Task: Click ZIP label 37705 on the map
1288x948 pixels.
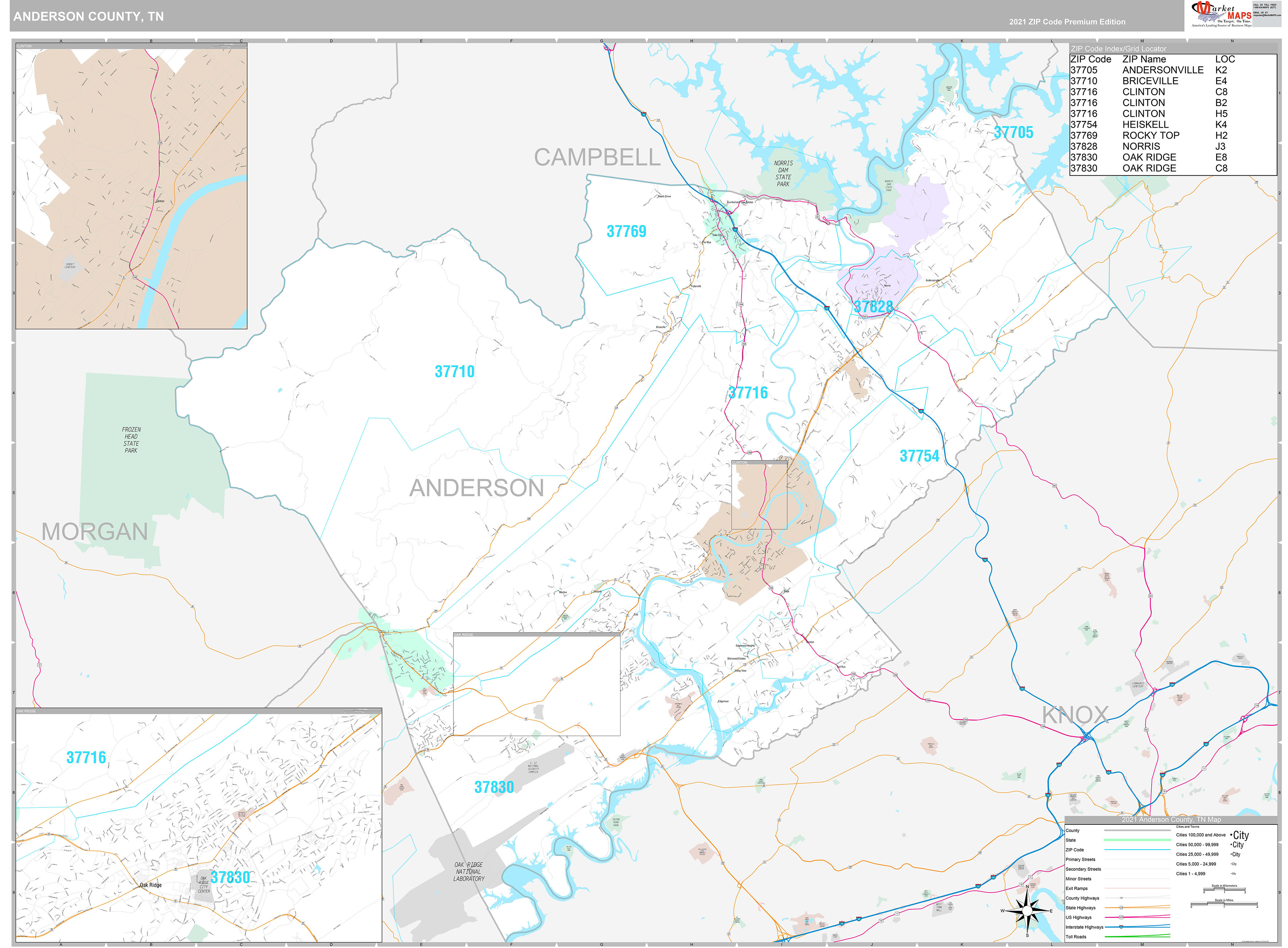Action: (x=1014, y=133)
